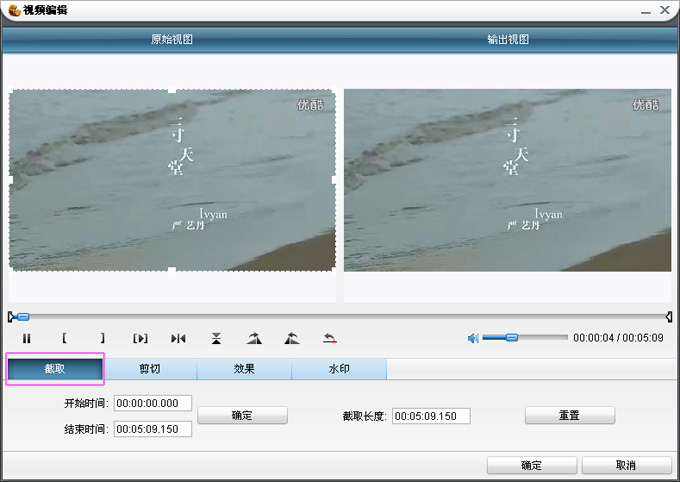Screen dimensions: 680x482
Task: Click the 取消 button
Action: point(626,466)
